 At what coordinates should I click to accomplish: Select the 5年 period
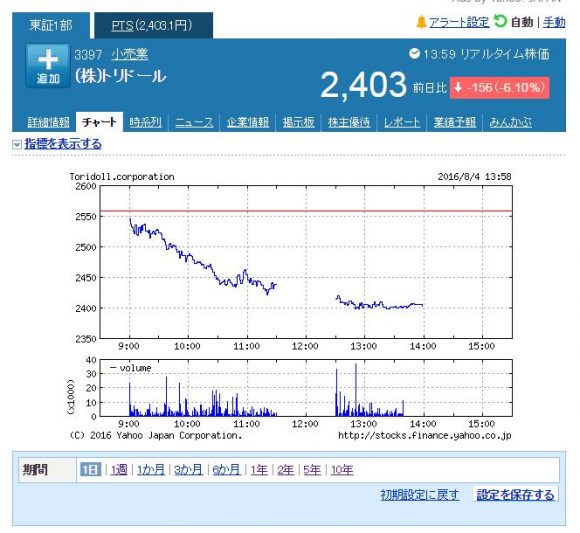(312, 470)
